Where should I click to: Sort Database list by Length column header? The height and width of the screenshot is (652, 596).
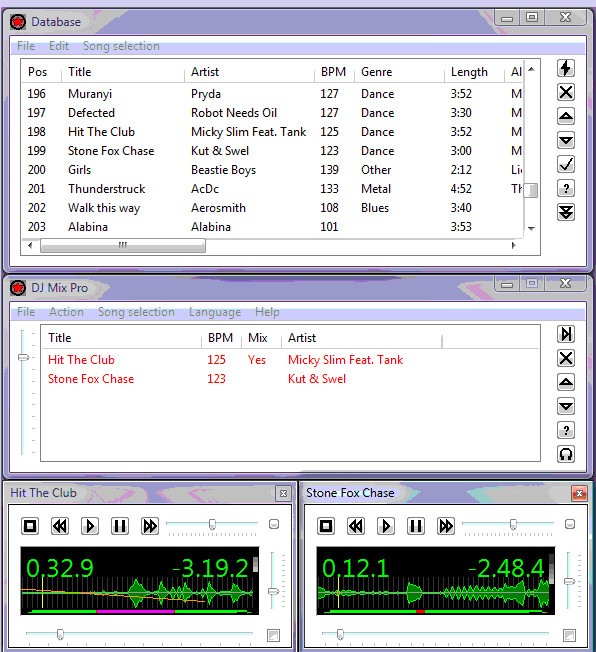click(x=474, y=72)
